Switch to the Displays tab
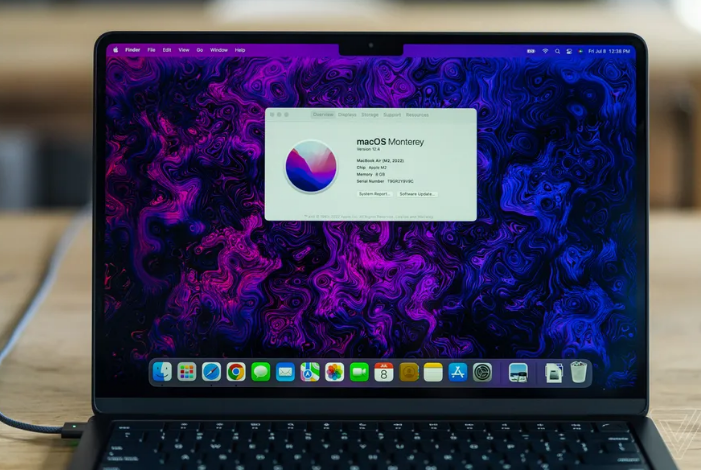This screenshot has width=701, height=470. point(347,115)
